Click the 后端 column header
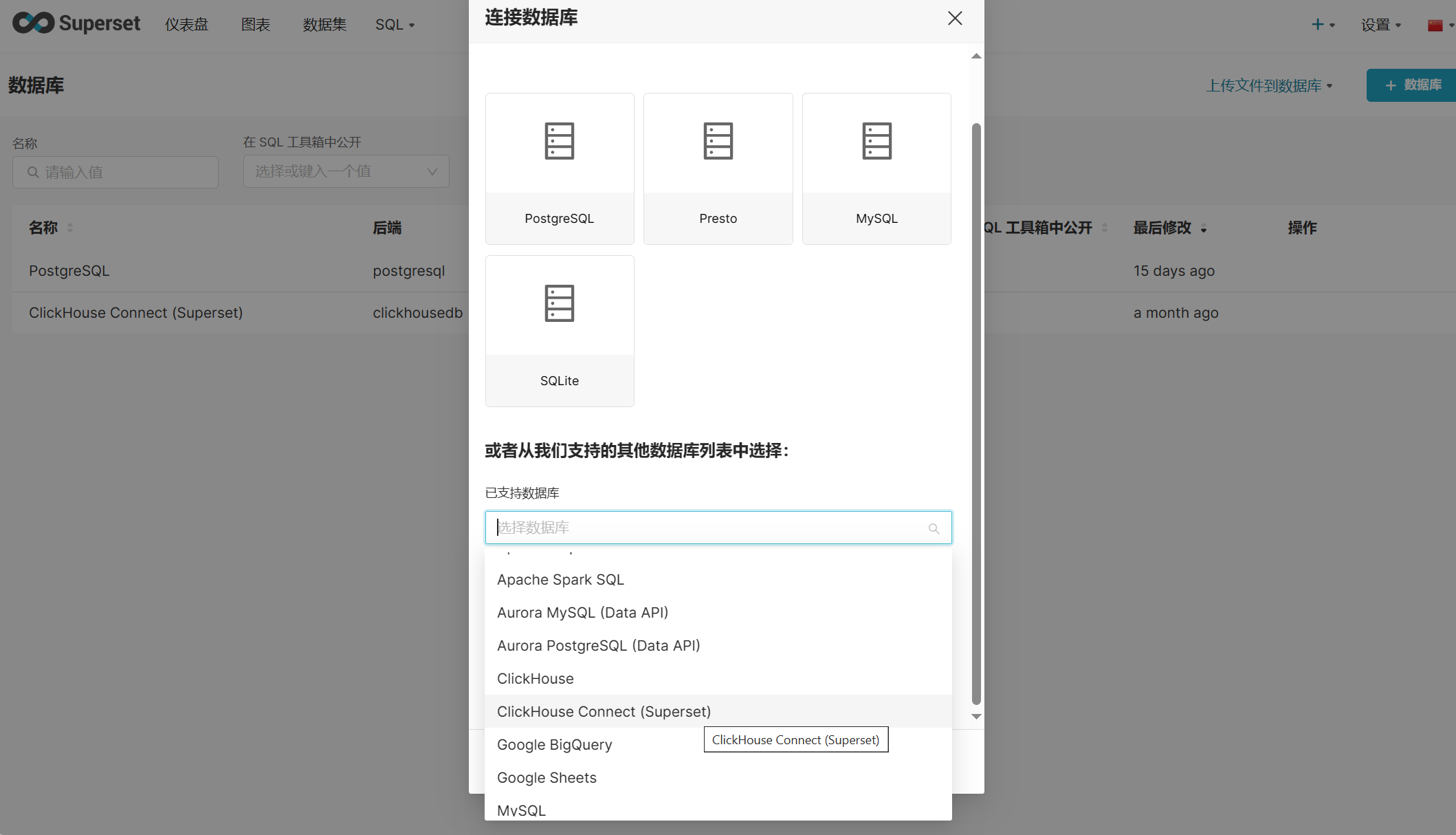Viewport: 1456px width, 835px height. pyautogui.click(x=387, y=228)
